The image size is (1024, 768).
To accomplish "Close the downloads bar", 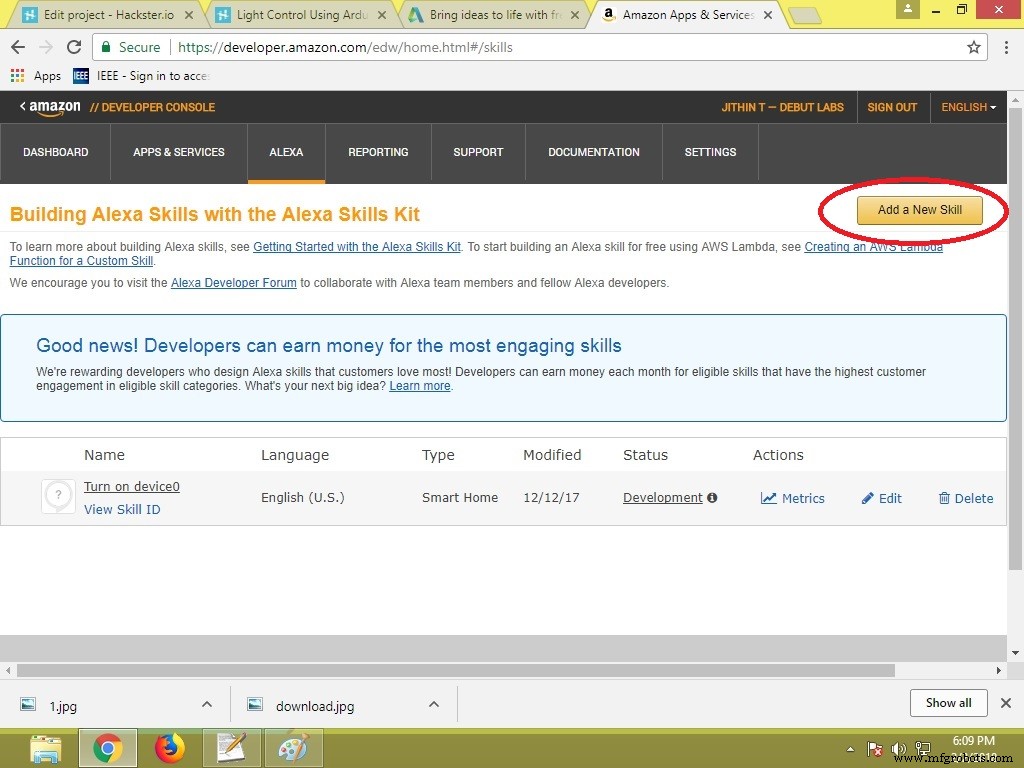I will click(1006, 703).
